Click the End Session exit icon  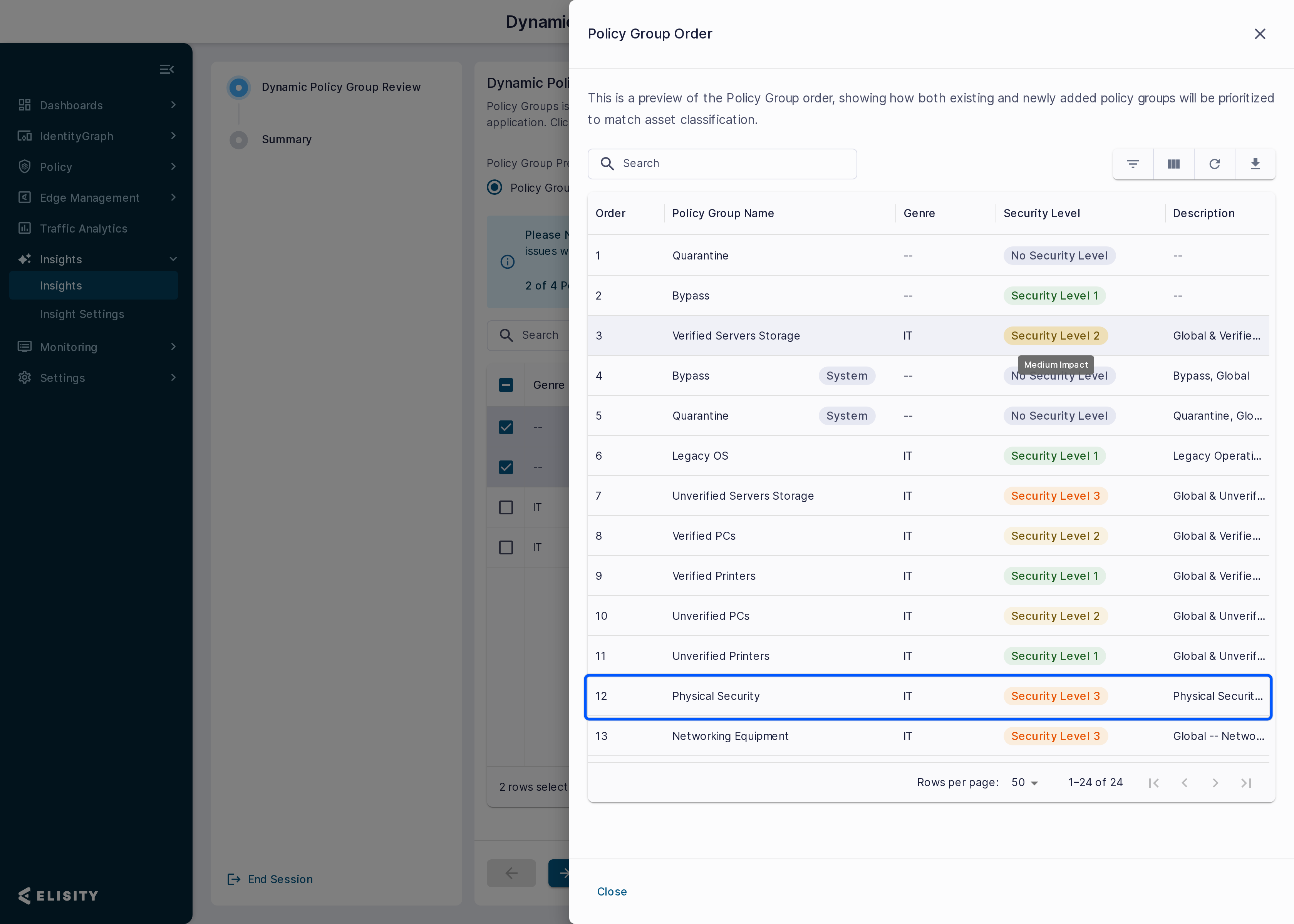coord(234,880)
